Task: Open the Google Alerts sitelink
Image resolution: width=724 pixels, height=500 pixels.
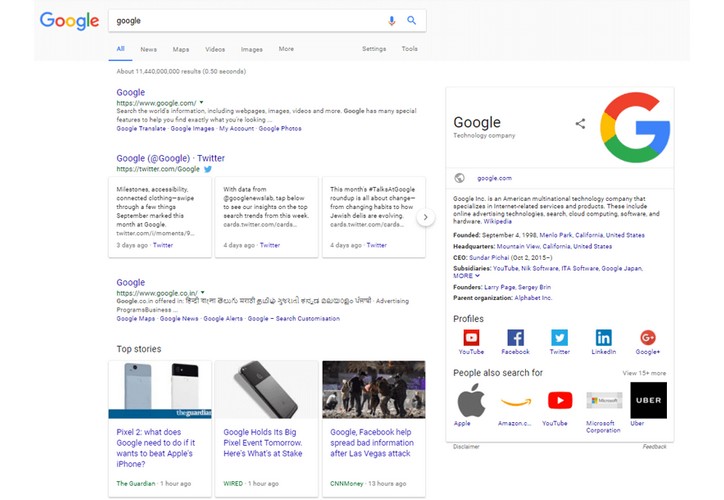Action: [x=223, y=319]
